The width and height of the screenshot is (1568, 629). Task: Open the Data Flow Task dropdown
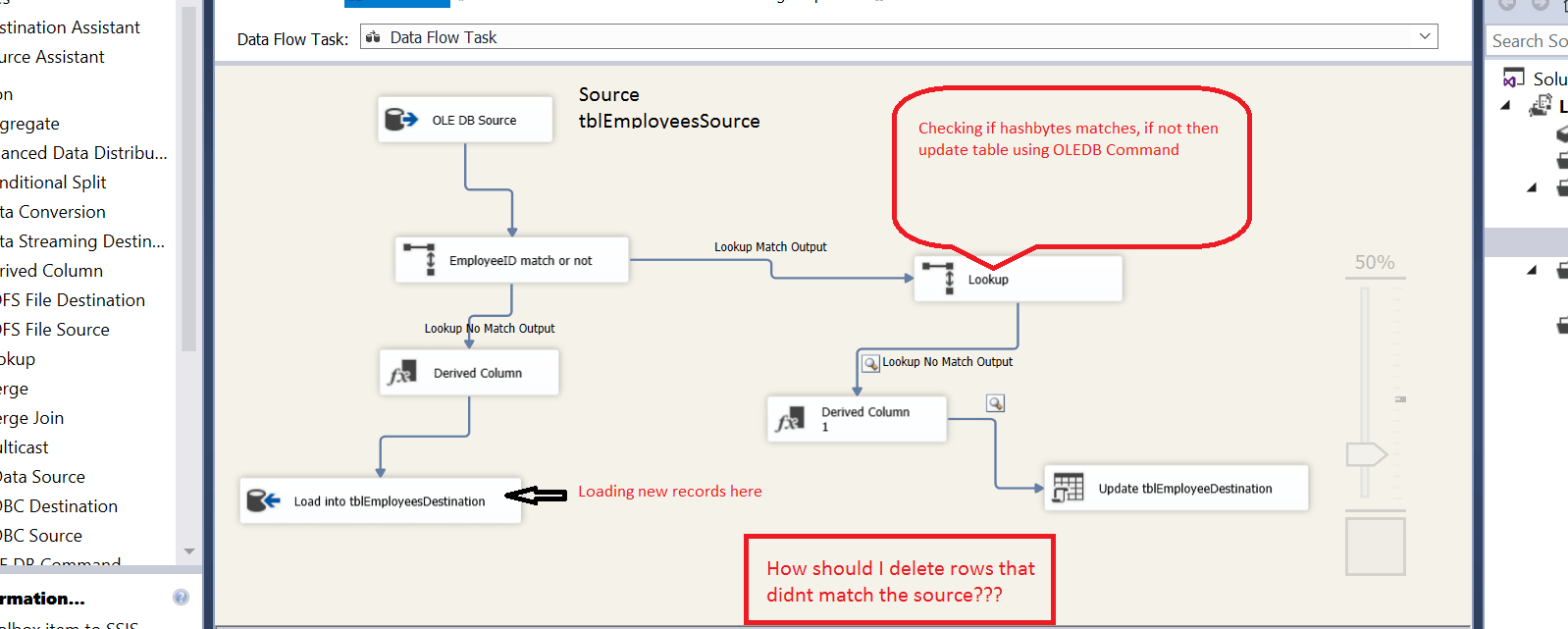1425,36
